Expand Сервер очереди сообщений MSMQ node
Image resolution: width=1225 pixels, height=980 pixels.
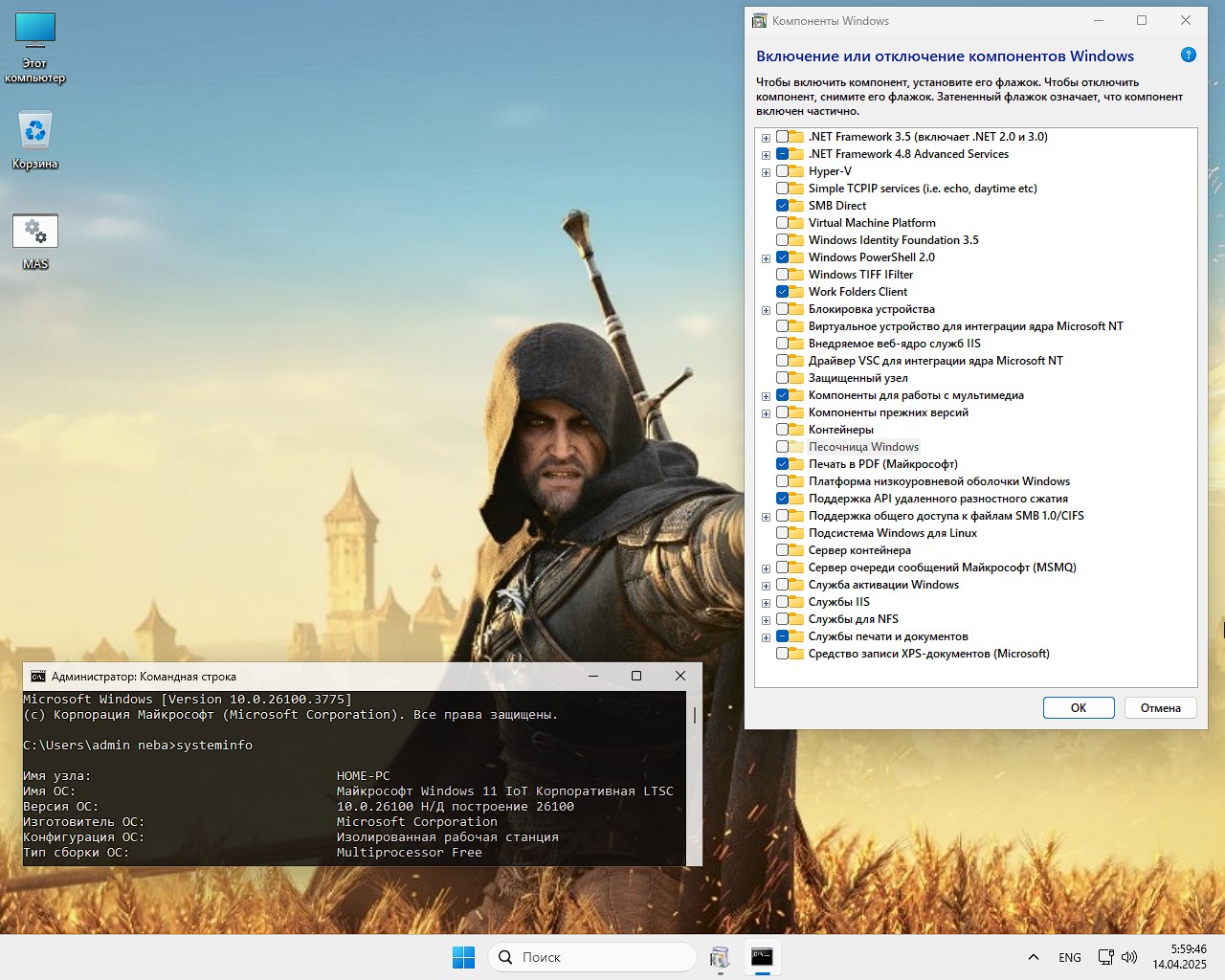click(x=766, y=568)
